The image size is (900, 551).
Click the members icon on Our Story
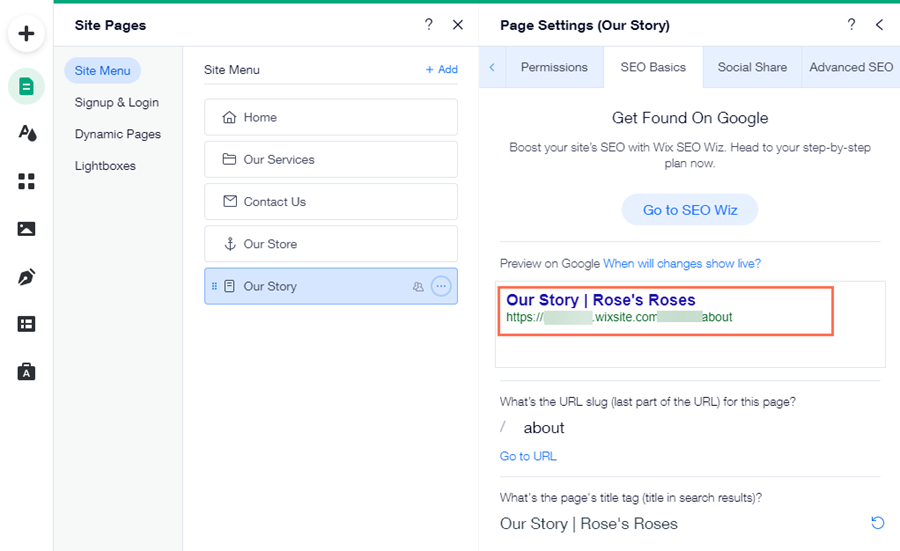coord(418,286)
